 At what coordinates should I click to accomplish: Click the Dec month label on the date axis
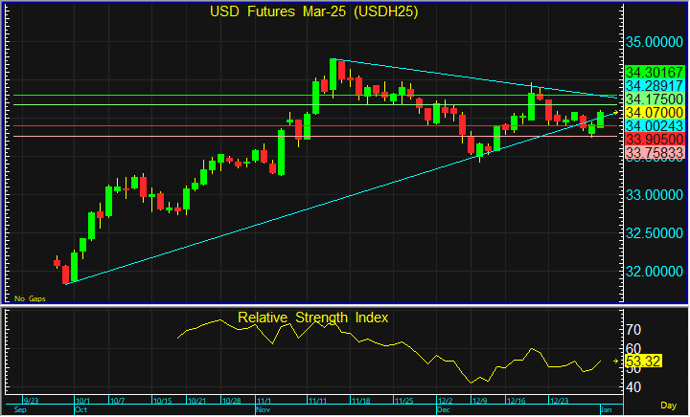441,410
